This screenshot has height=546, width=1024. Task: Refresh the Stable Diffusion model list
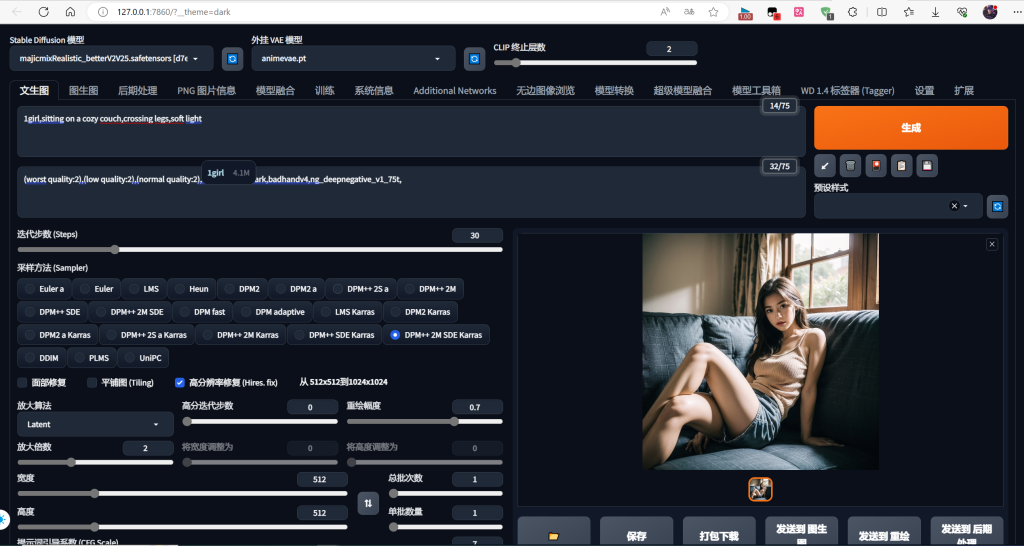coord(232,59)
